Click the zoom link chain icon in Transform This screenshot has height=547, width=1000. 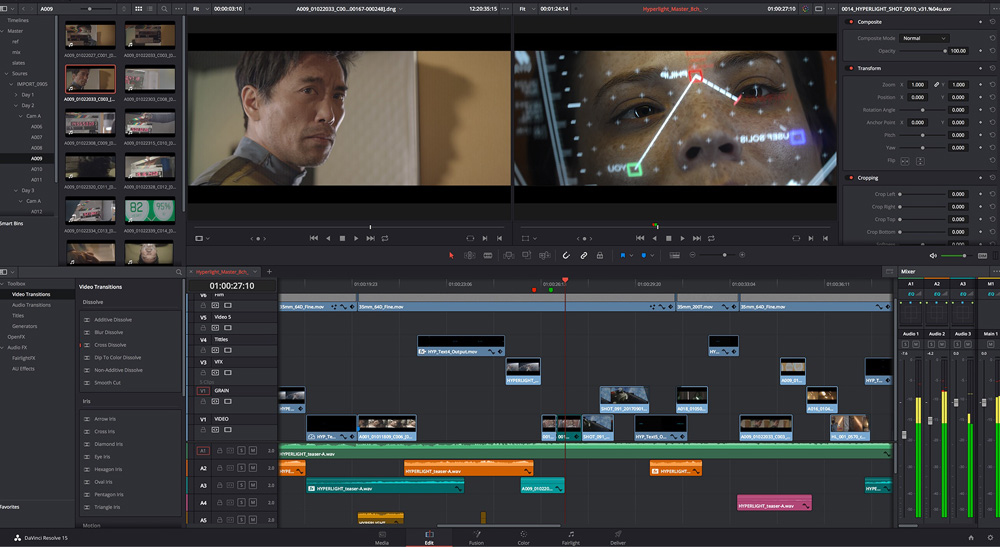point(936,85)
